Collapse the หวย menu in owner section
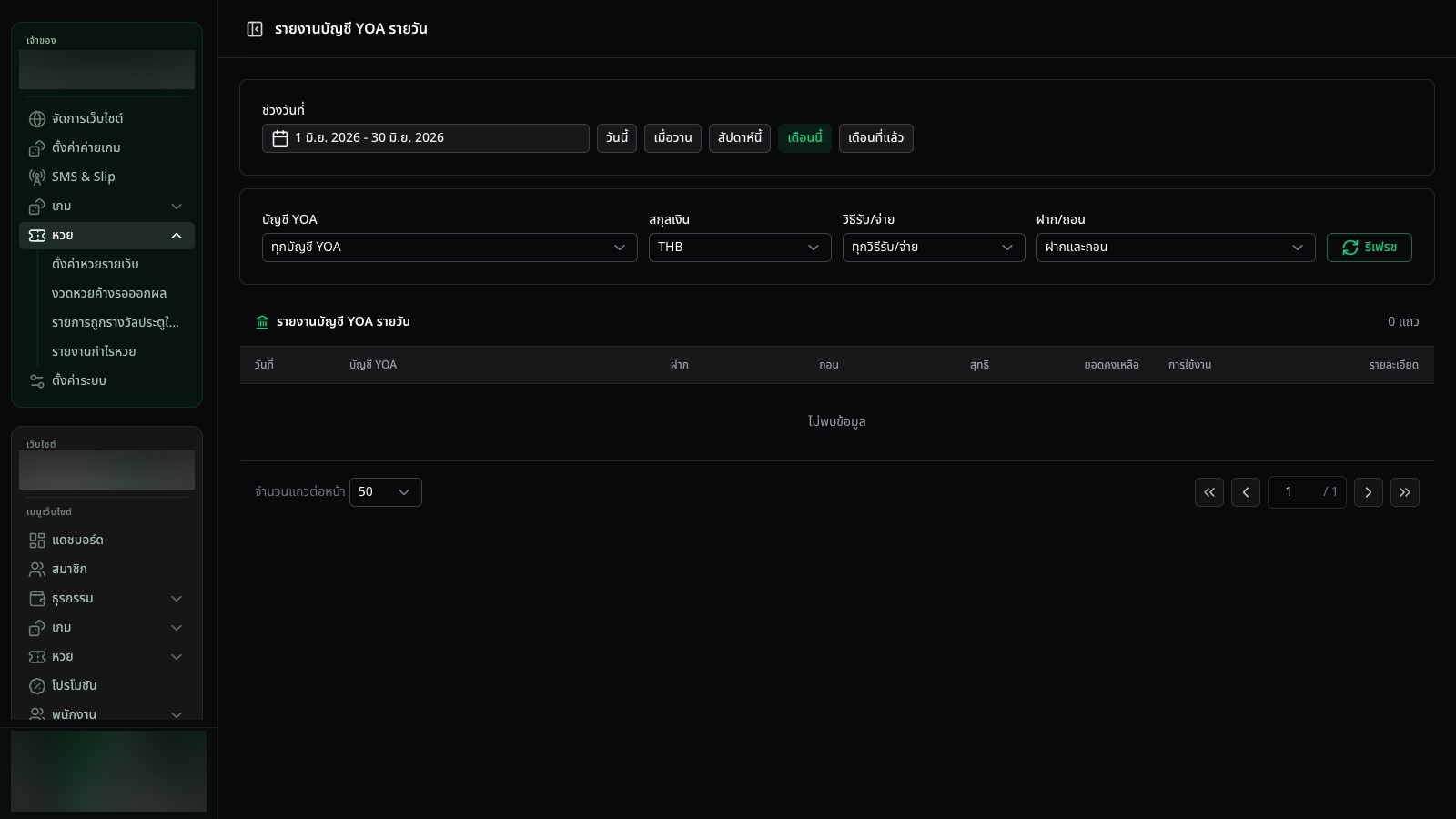The image size is (1456, 819). (106, 236)
